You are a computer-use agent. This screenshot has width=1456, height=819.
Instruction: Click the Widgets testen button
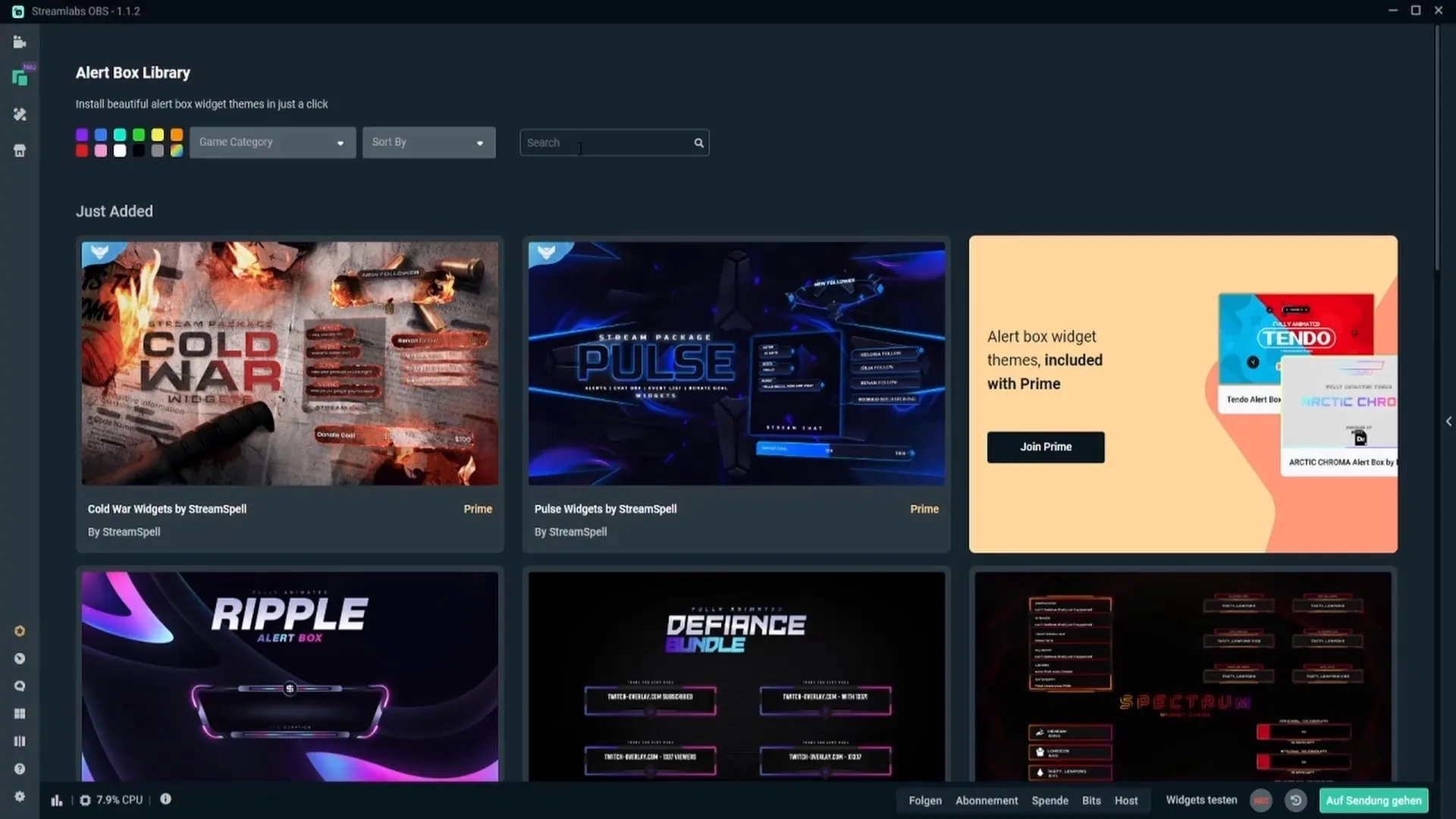[1201, 800]
